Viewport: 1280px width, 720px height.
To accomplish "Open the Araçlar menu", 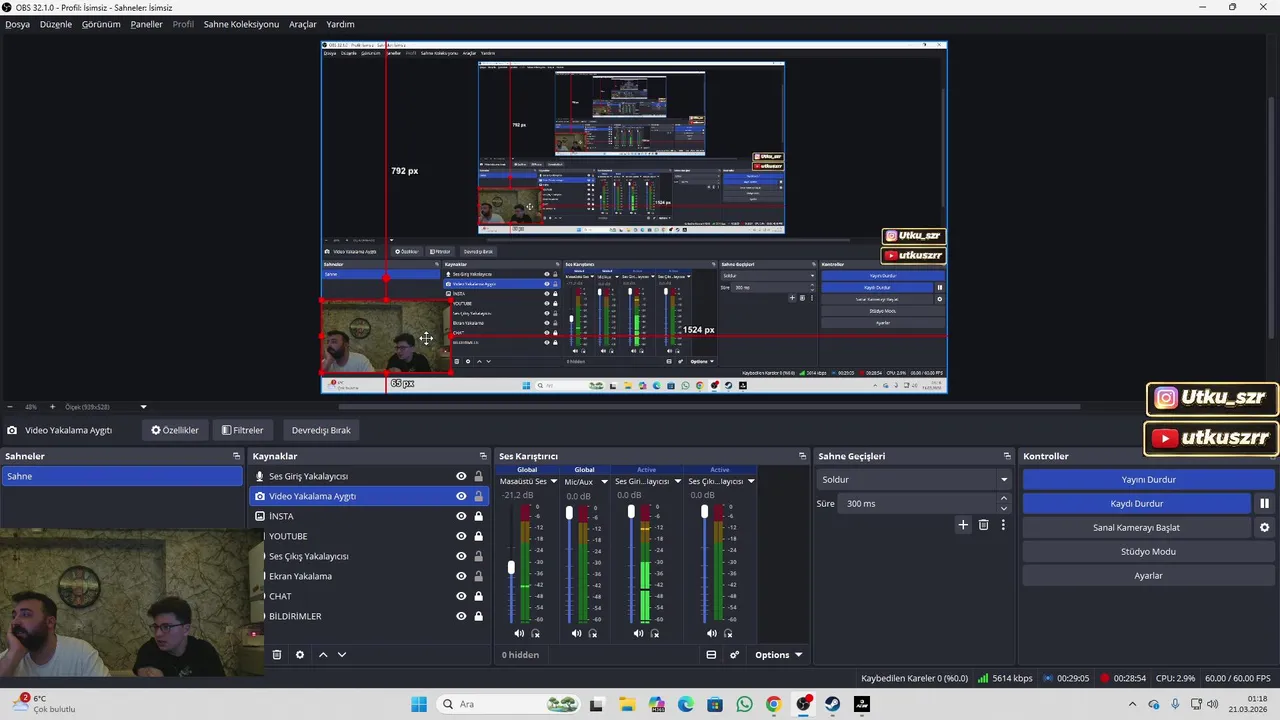I will (303, 24).
